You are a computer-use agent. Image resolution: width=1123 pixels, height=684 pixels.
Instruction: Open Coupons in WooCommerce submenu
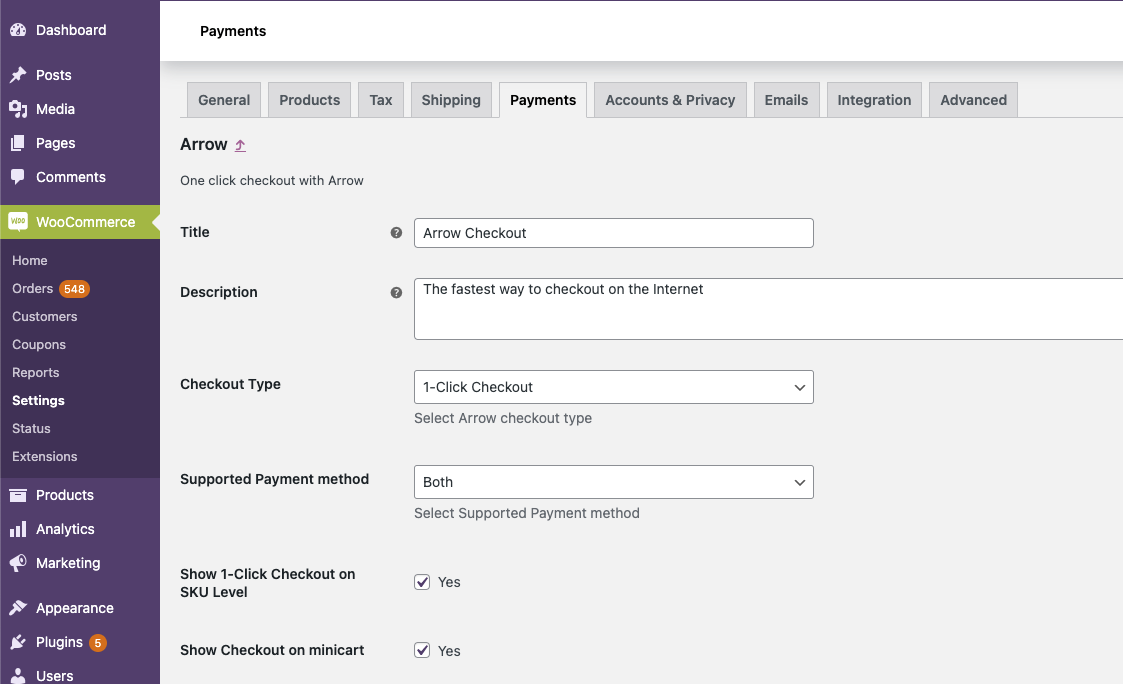coord(39,345)
